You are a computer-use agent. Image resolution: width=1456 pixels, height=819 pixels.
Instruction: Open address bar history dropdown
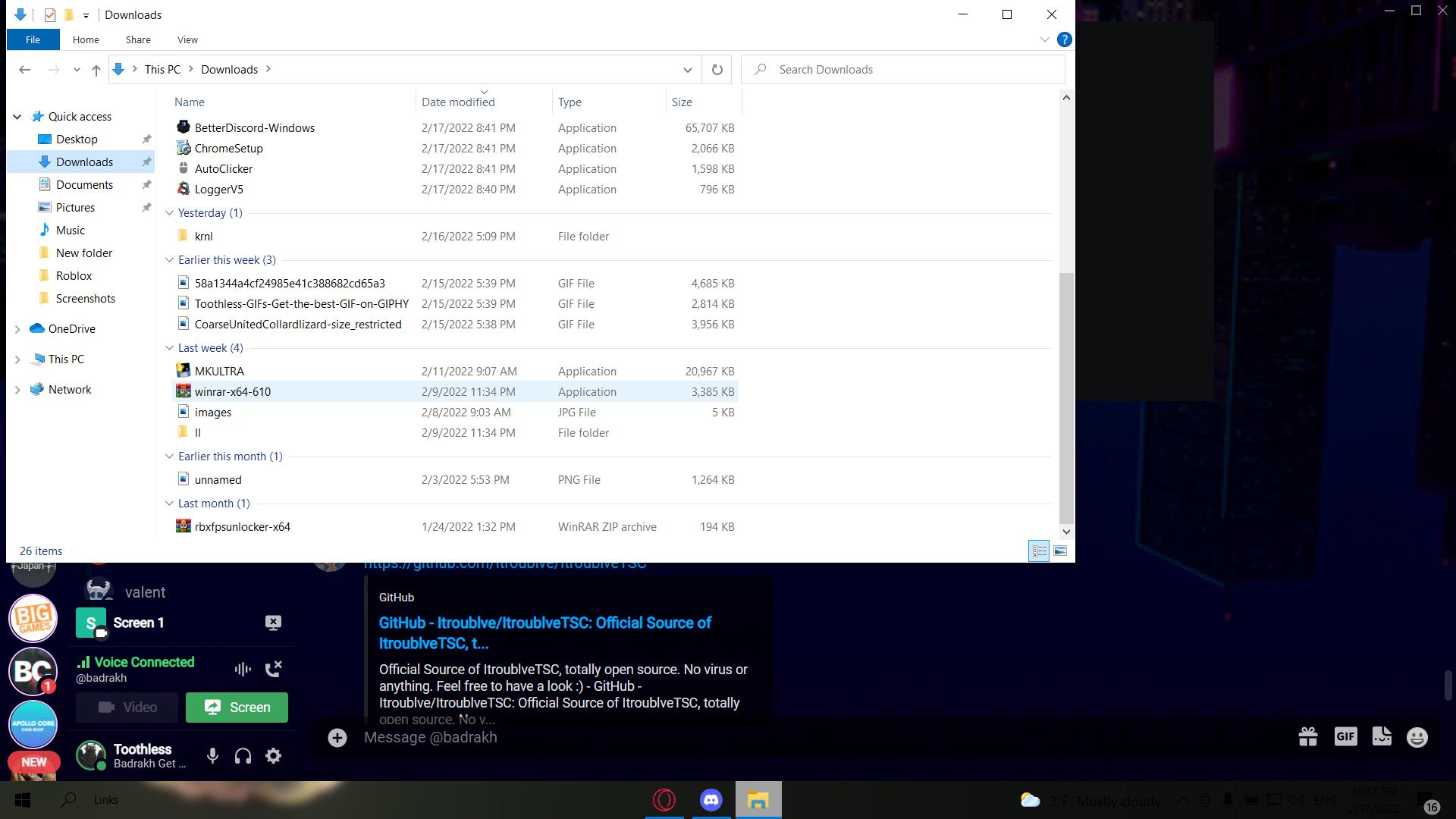687,70
